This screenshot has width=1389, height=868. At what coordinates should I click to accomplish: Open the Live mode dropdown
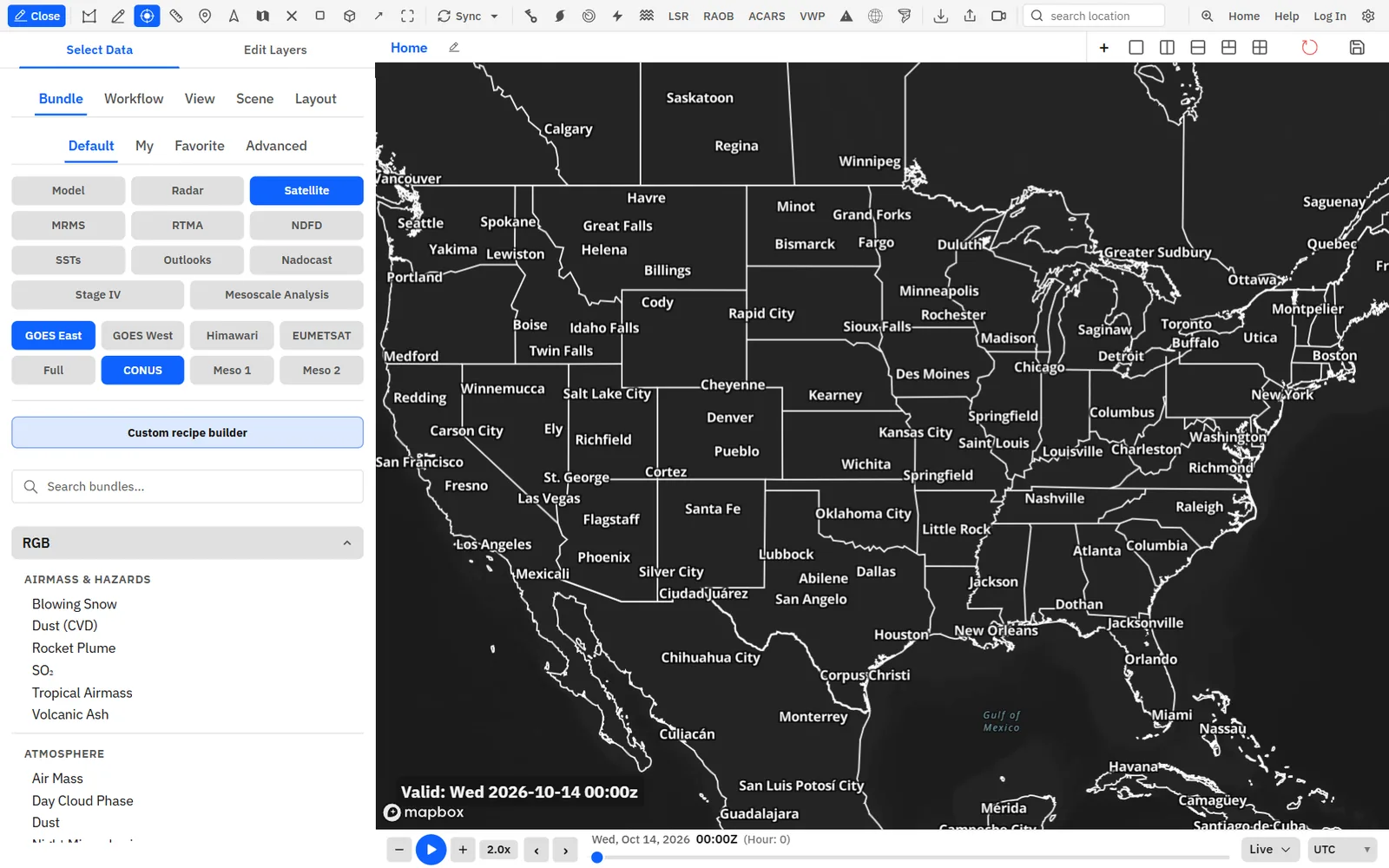pyautogui.click(x=1271, y=849)
